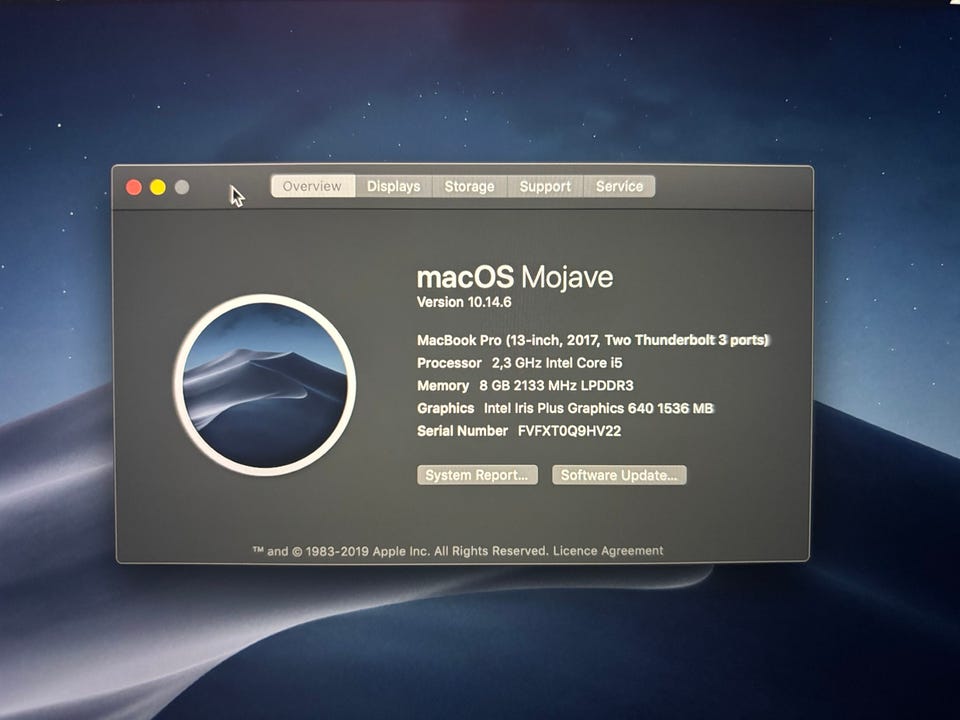Click the greyed-out zoom window button

(x=182, y=187)
